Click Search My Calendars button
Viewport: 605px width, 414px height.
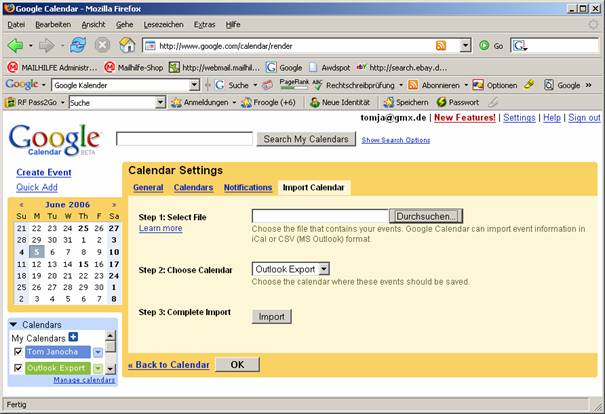click(306, 139)
